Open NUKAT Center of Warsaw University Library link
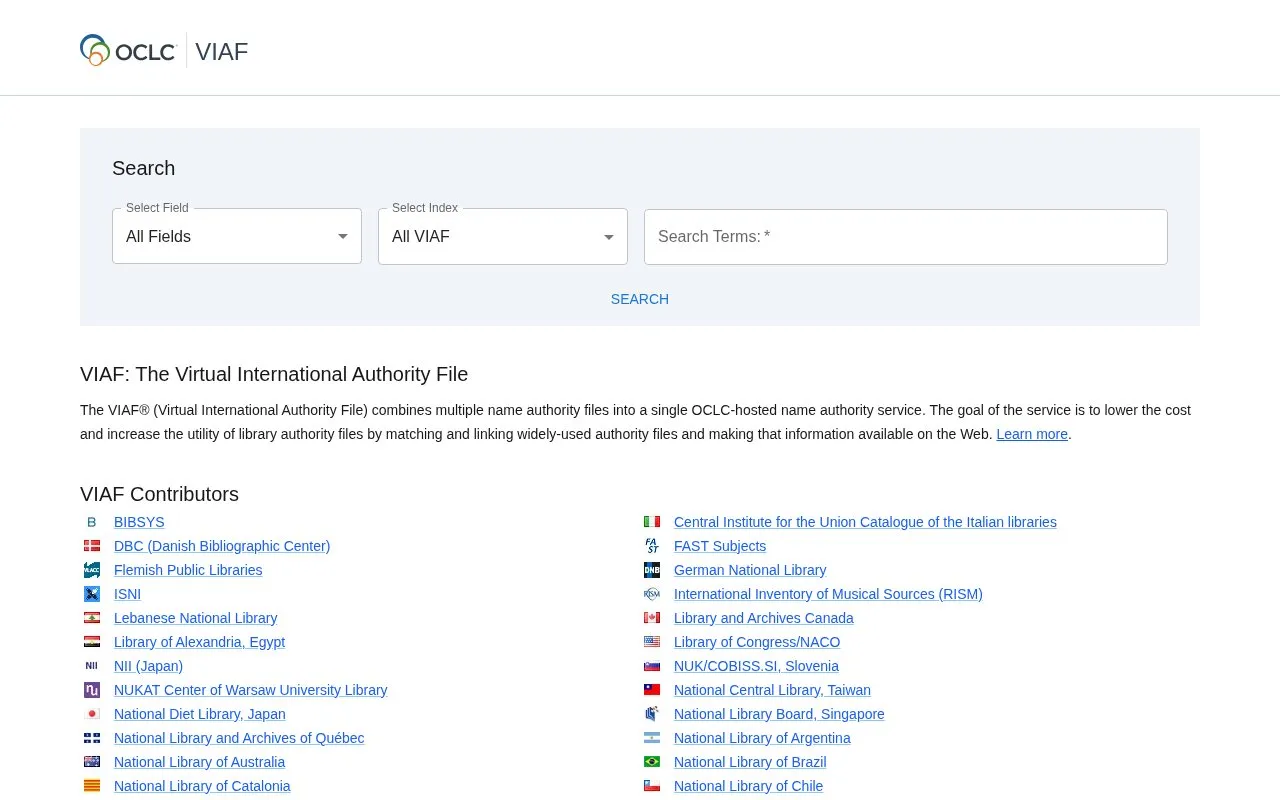Viewport: 1280px width, 800px height. click(251, 690)
